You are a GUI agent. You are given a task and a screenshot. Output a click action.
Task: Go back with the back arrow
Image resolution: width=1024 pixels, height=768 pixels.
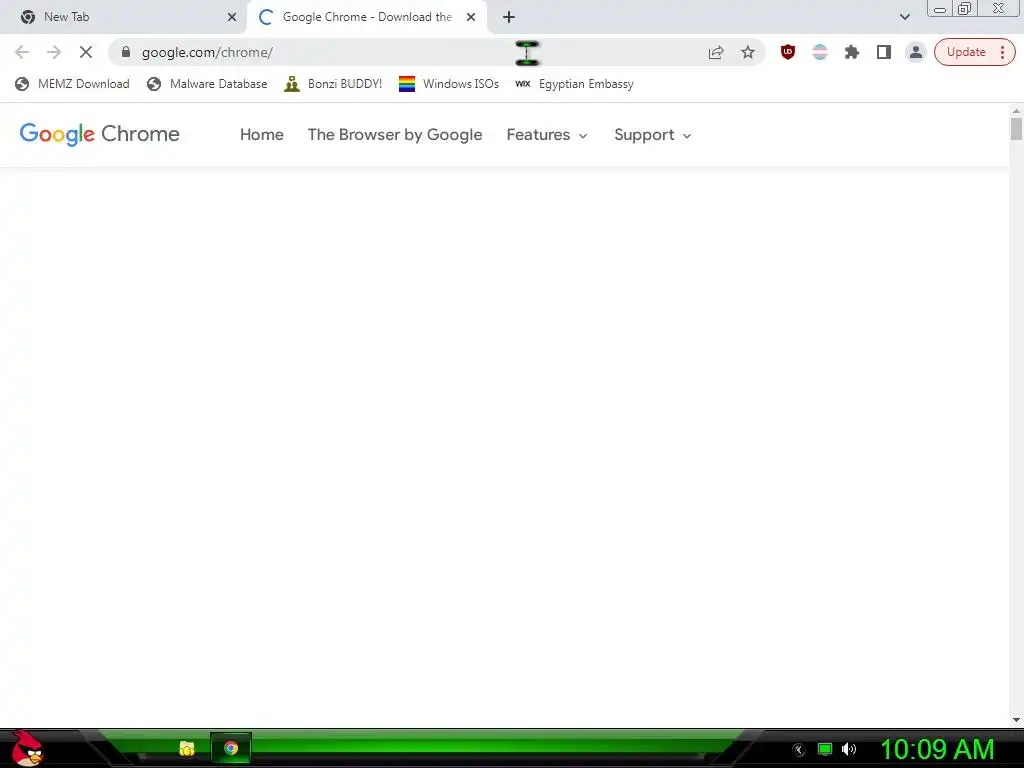point(22,52)
